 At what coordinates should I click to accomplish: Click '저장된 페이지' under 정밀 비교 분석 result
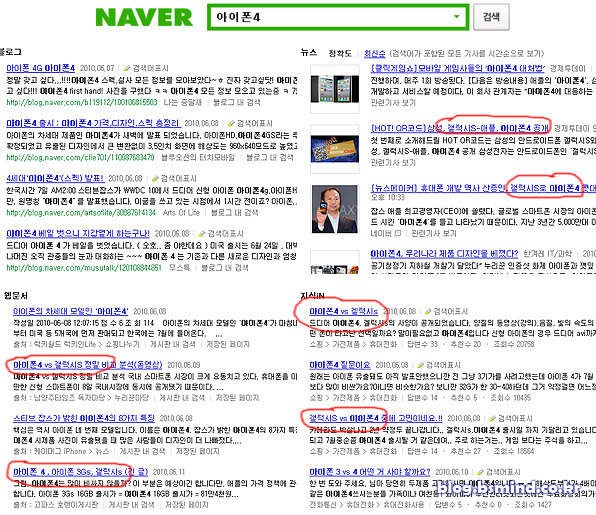point(237,398)
